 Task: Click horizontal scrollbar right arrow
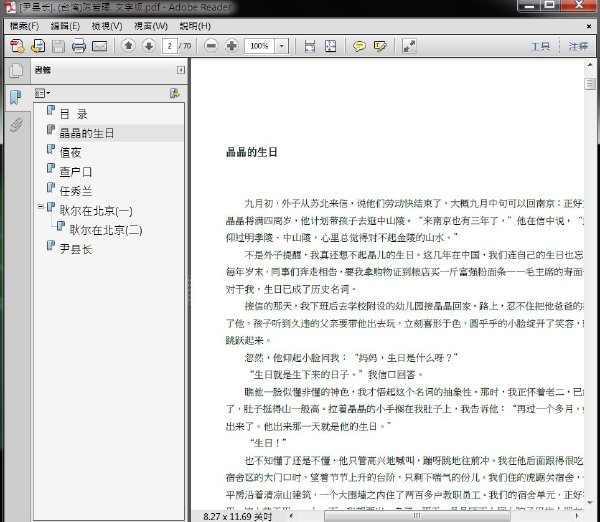pyautogui.click(x=577, y=516)
